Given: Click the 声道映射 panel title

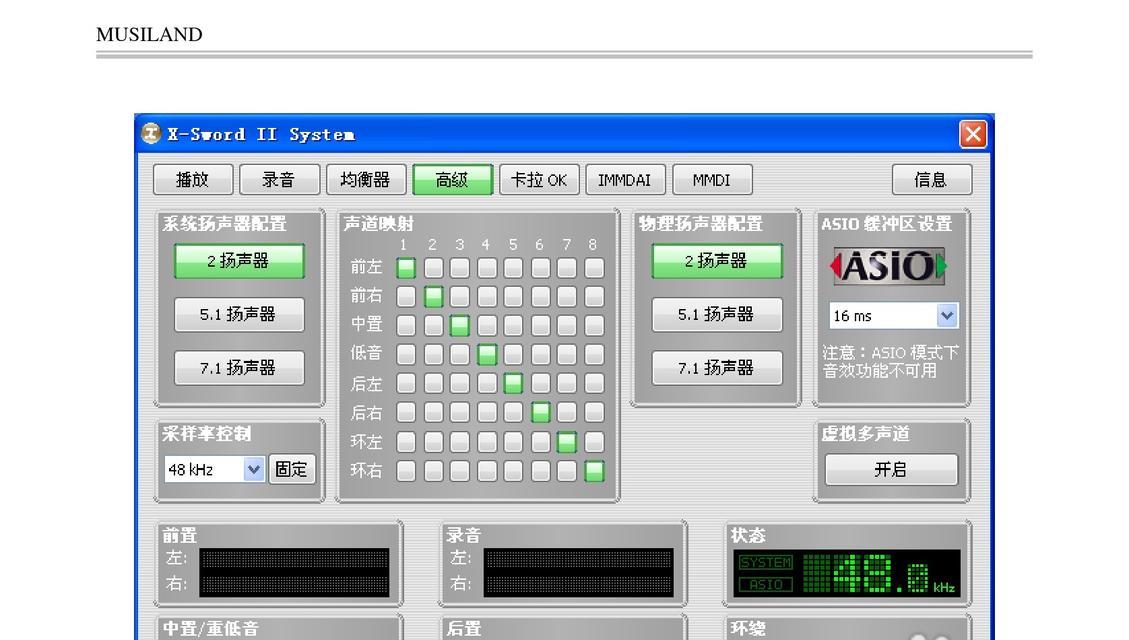Looking at the screenshot, I should 379,224.
